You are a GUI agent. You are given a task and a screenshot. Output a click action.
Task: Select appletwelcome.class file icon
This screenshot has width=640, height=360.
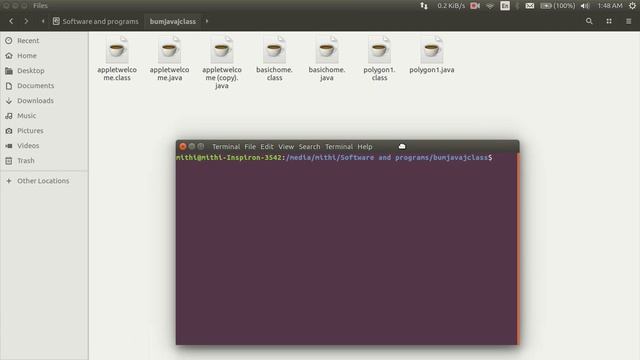point(117,50)
